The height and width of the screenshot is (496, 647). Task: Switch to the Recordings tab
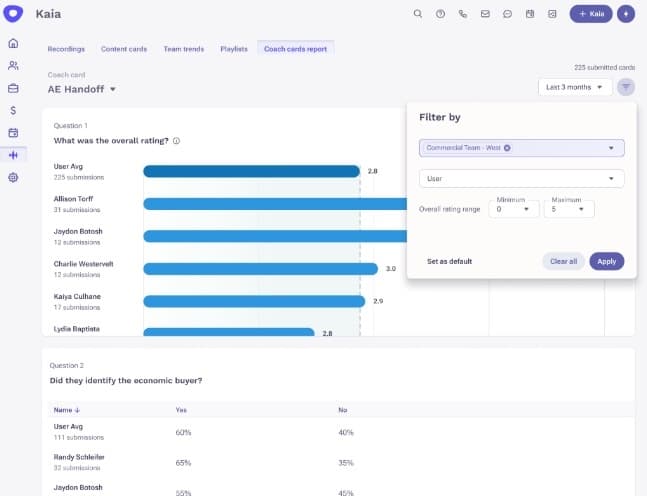66,48
